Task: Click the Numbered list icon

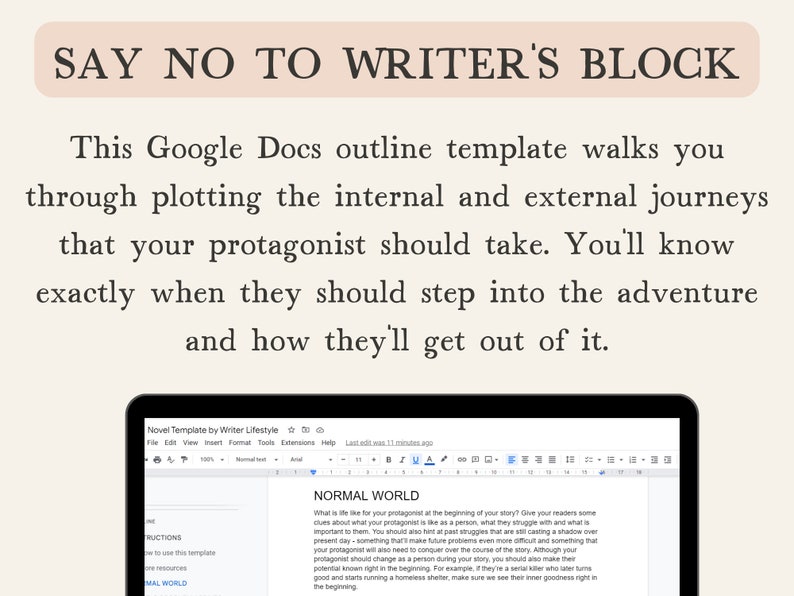Action: point(632,459)
